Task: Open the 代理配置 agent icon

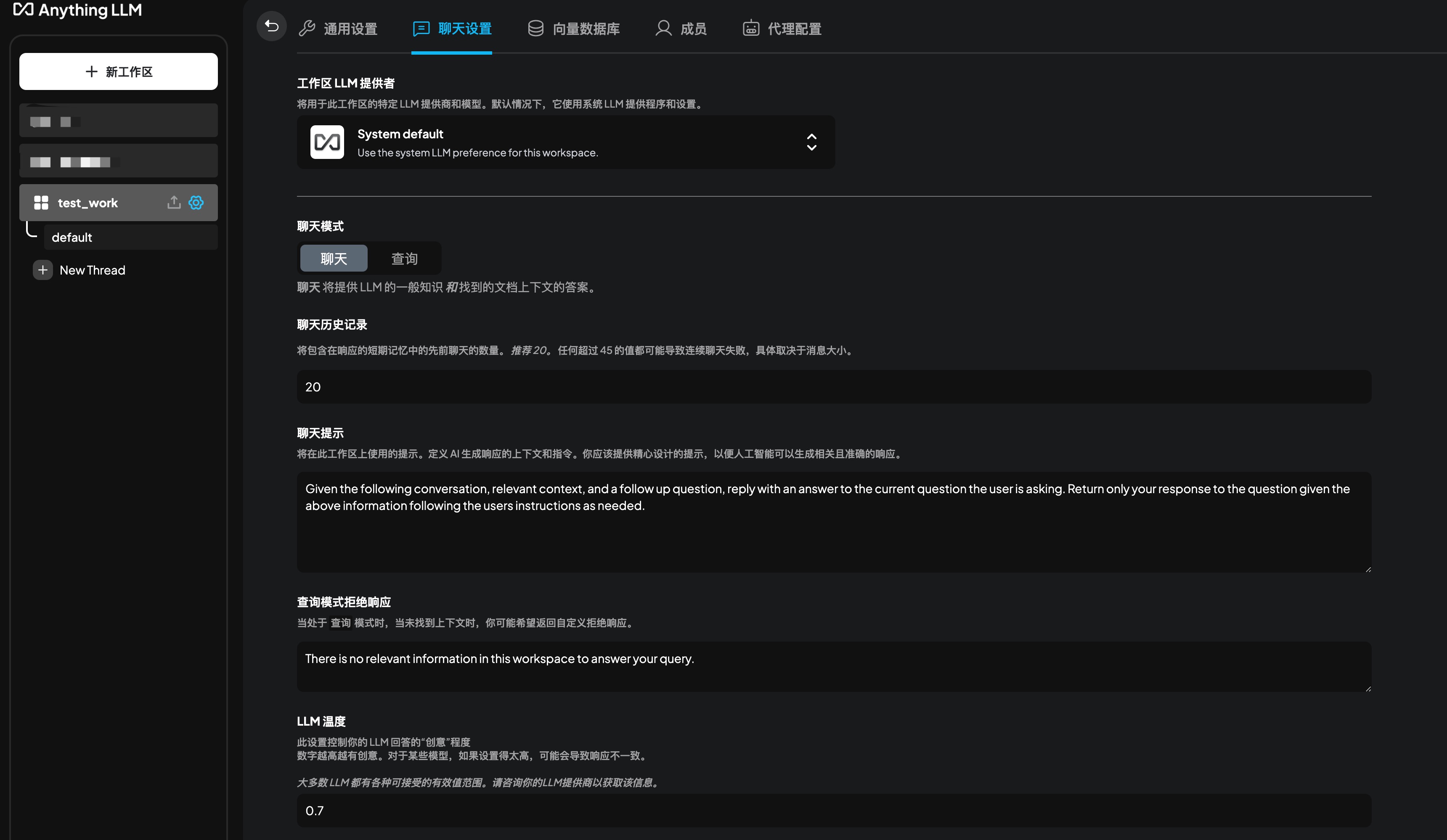Action: coord(751,28)
